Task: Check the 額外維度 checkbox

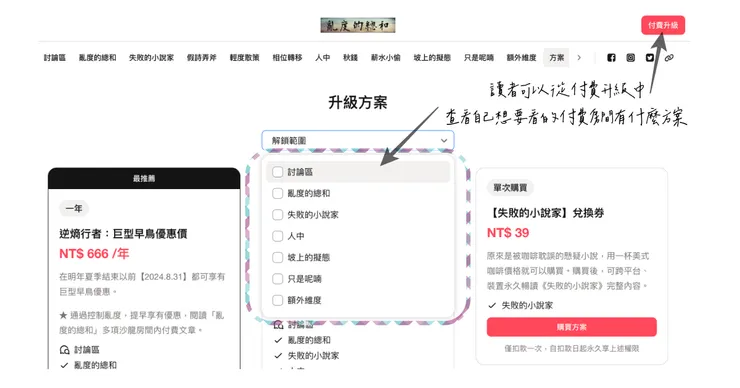Action: pos(278,300)
